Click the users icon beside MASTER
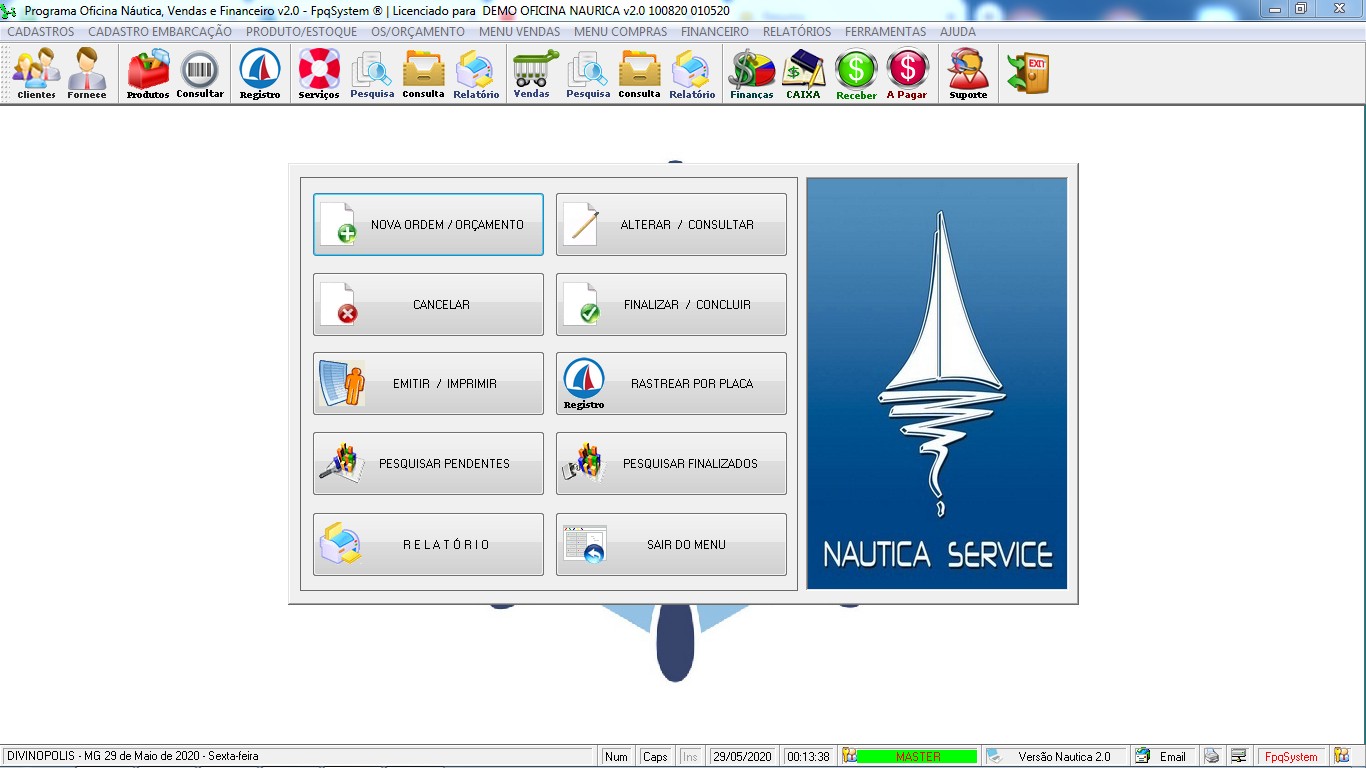Screen dimensions: 1366x768 pos(849,757)
